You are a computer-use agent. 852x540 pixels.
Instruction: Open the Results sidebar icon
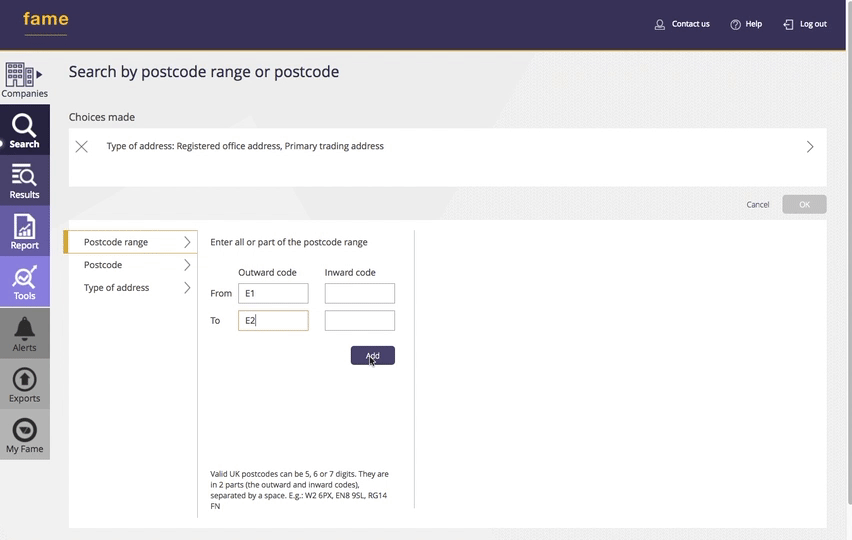click(x=24, y=182)
